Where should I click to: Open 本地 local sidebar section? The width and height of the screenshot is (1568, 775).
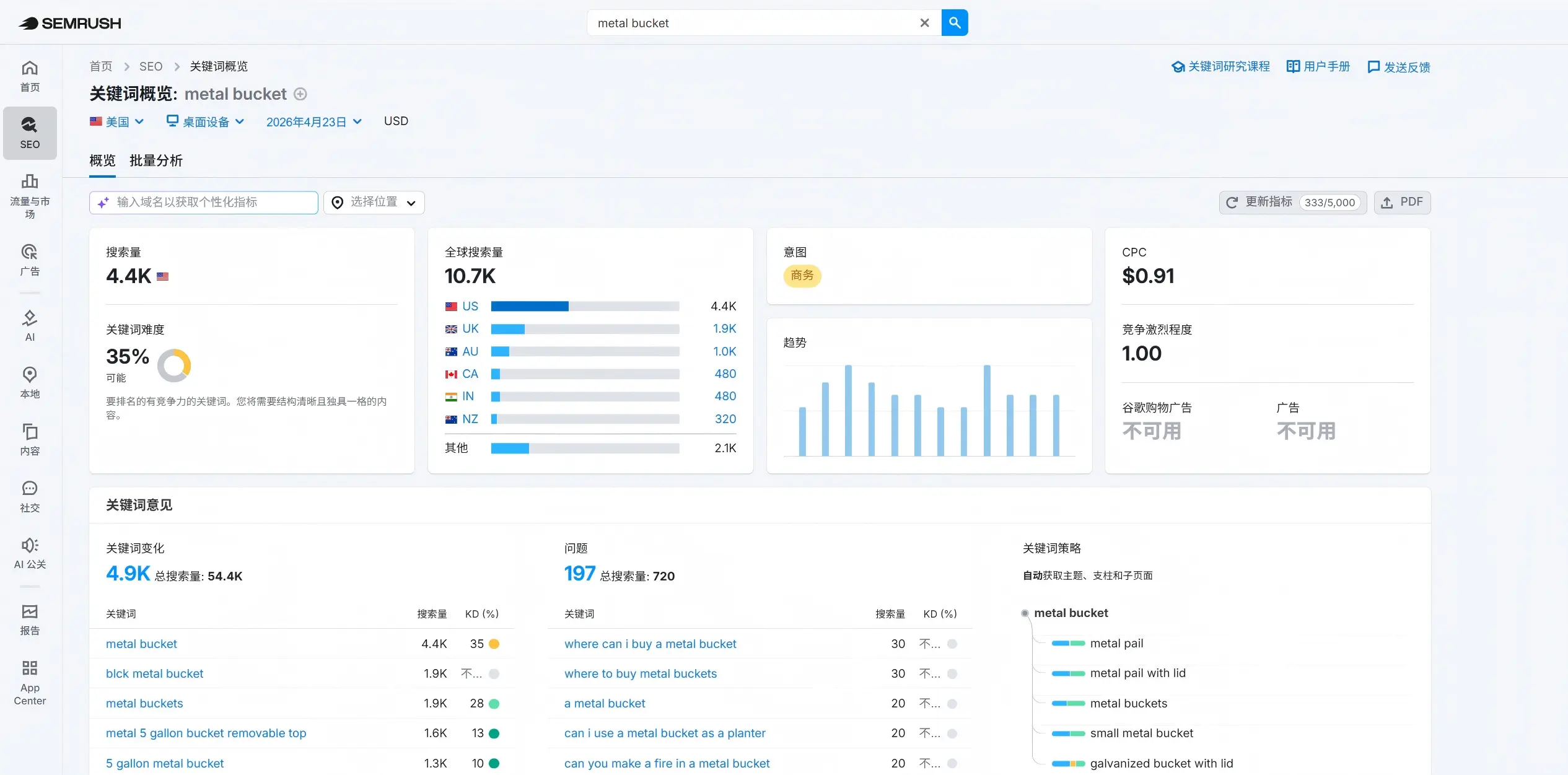(x=30, y=382)
